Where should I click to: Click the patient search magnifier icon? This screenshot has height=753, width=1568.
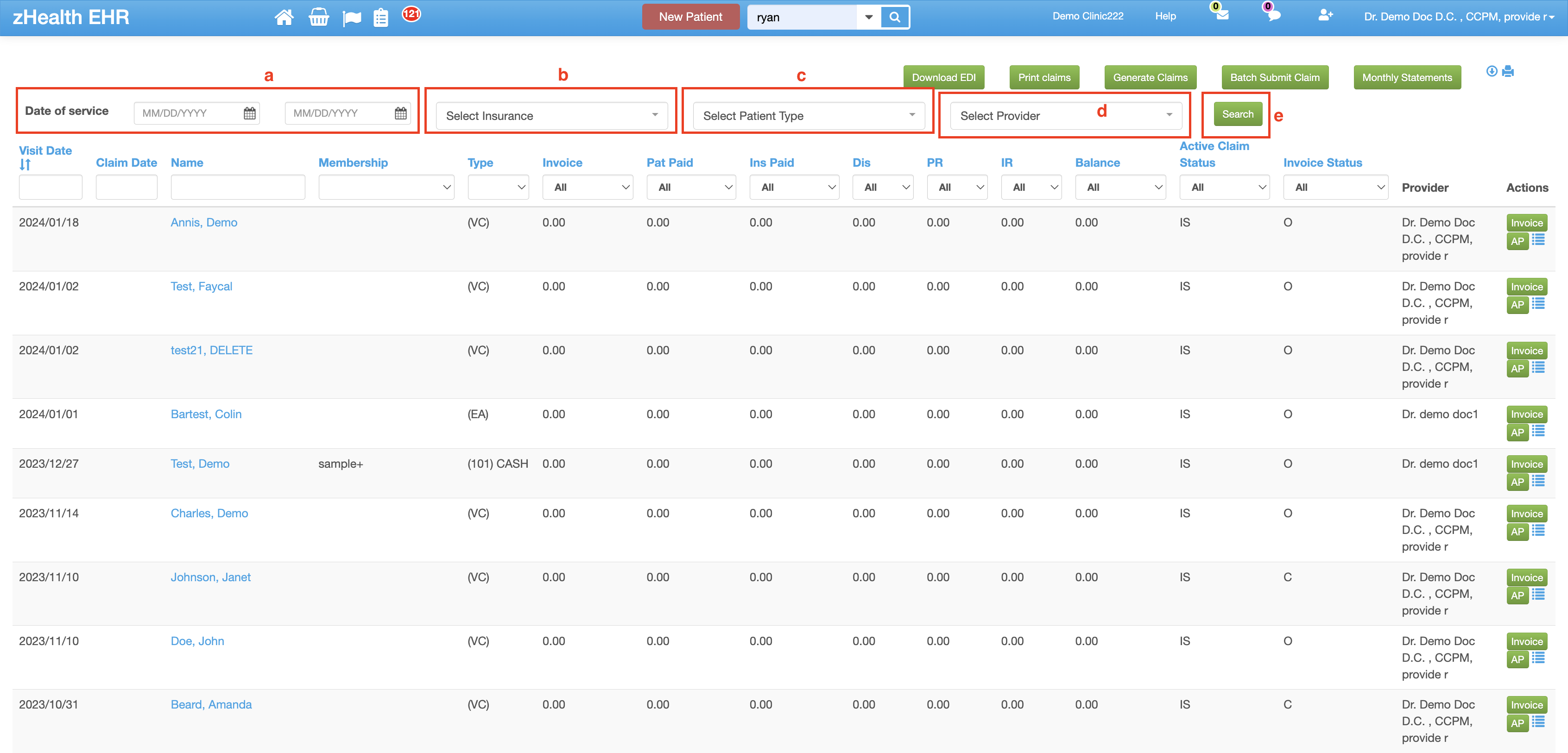click(x=894, y=17)
